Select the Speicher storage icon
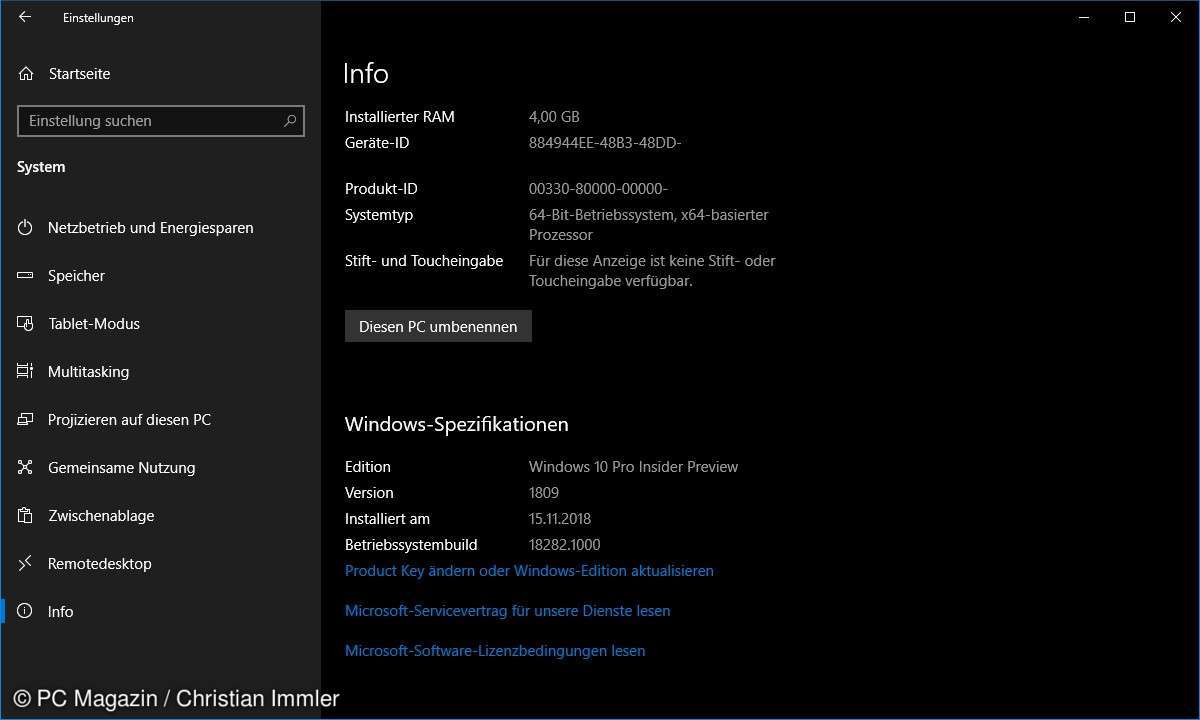Viewport: 1200px width, 720px height. 26,276
